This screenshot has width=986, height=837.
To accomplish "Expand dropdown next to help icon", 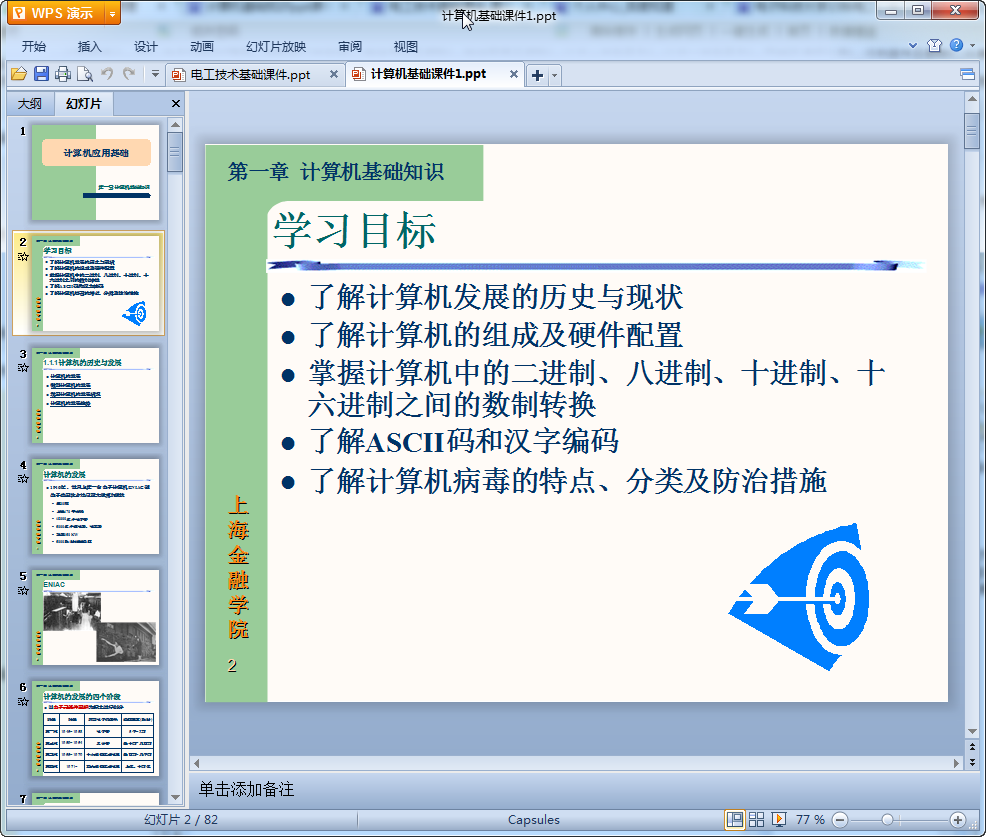I will (x=973, y=45).
